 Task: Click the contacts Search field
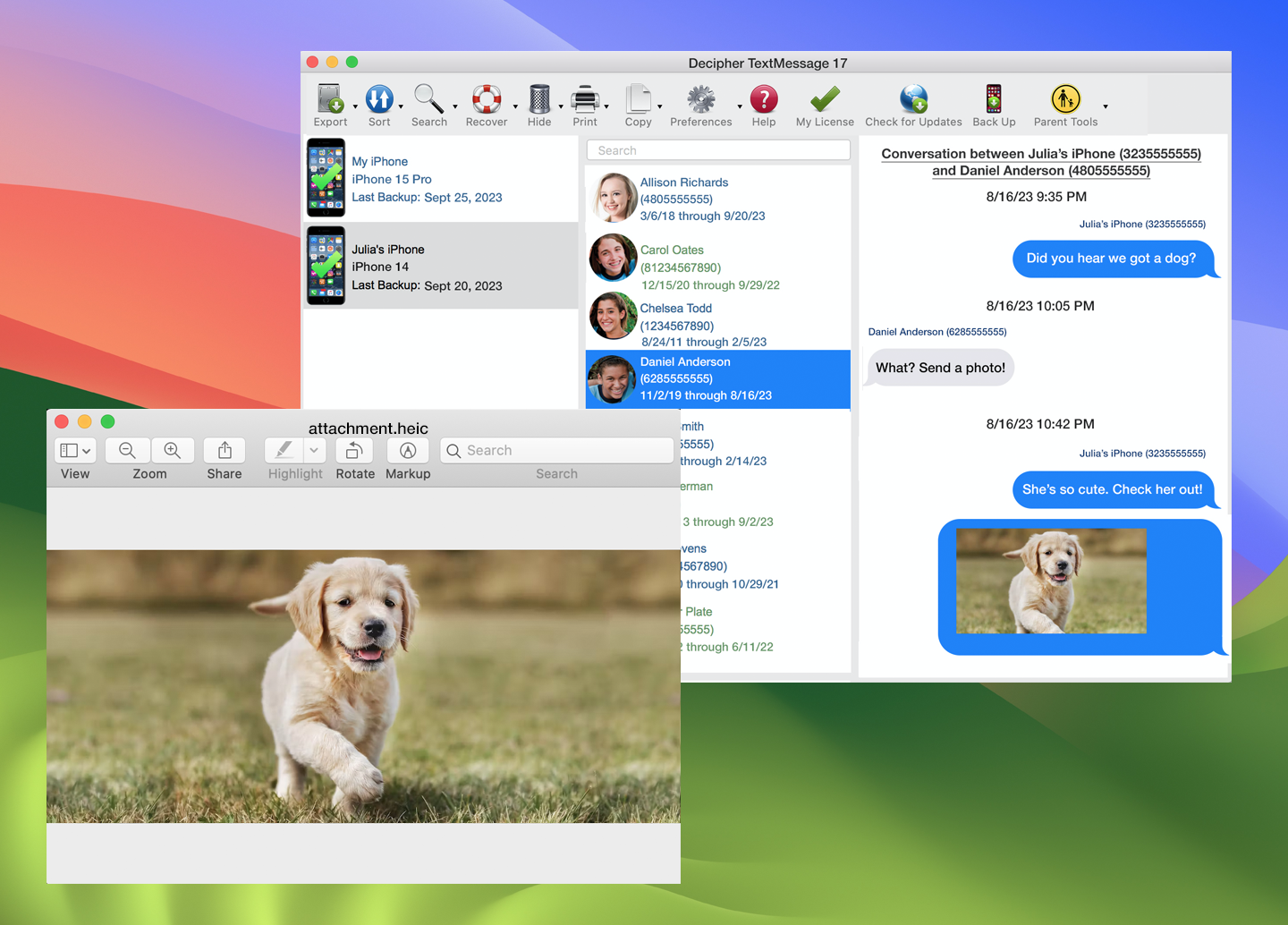click(718, 150)
